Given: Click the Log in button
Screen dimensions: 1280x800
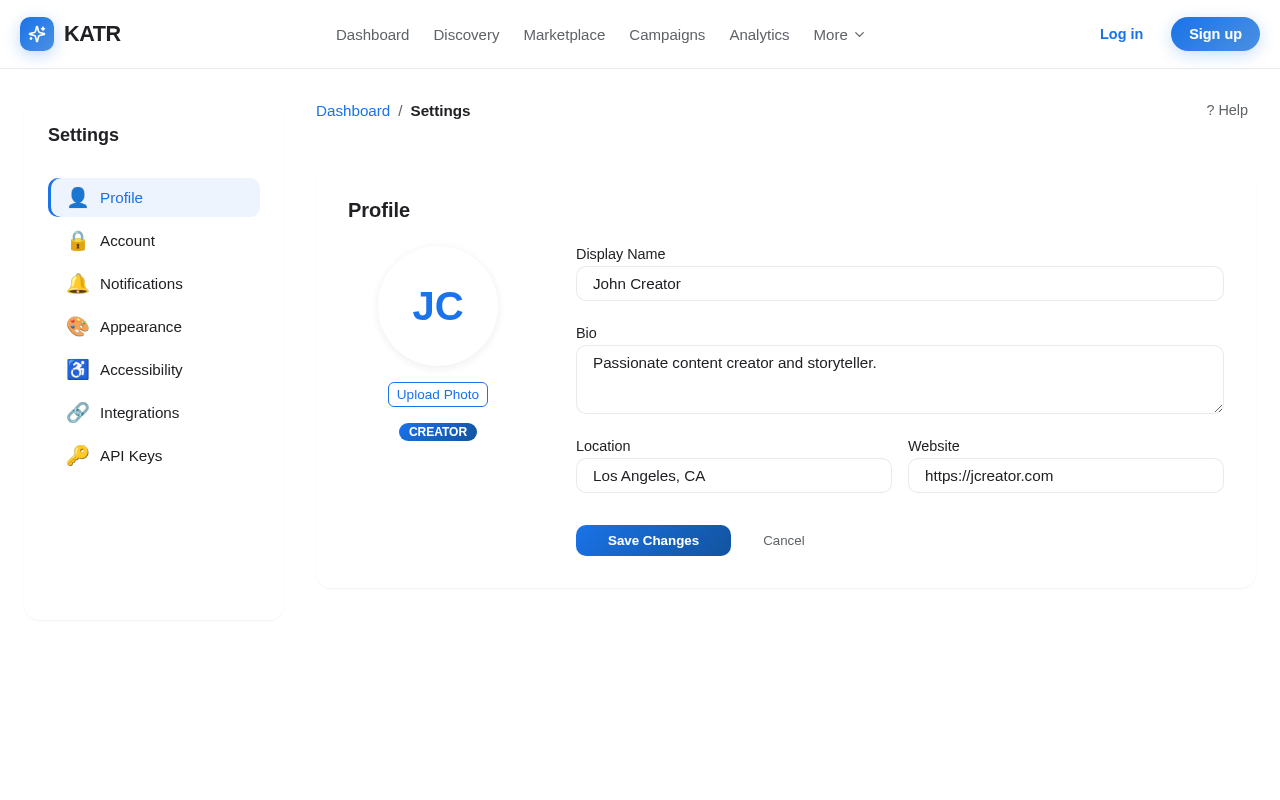Looking at the screenshot, I should (1121, 34).
